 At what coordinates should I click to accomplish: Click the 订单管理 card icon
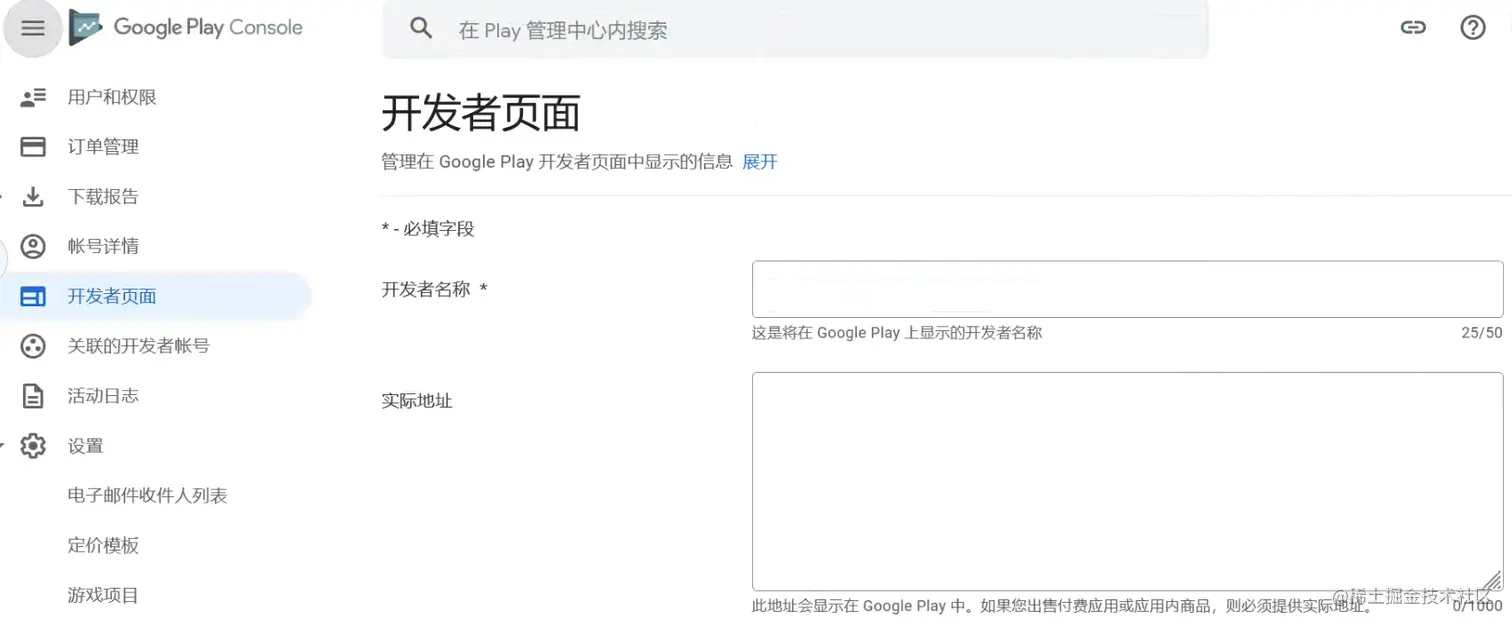click(x=33, y=147)
